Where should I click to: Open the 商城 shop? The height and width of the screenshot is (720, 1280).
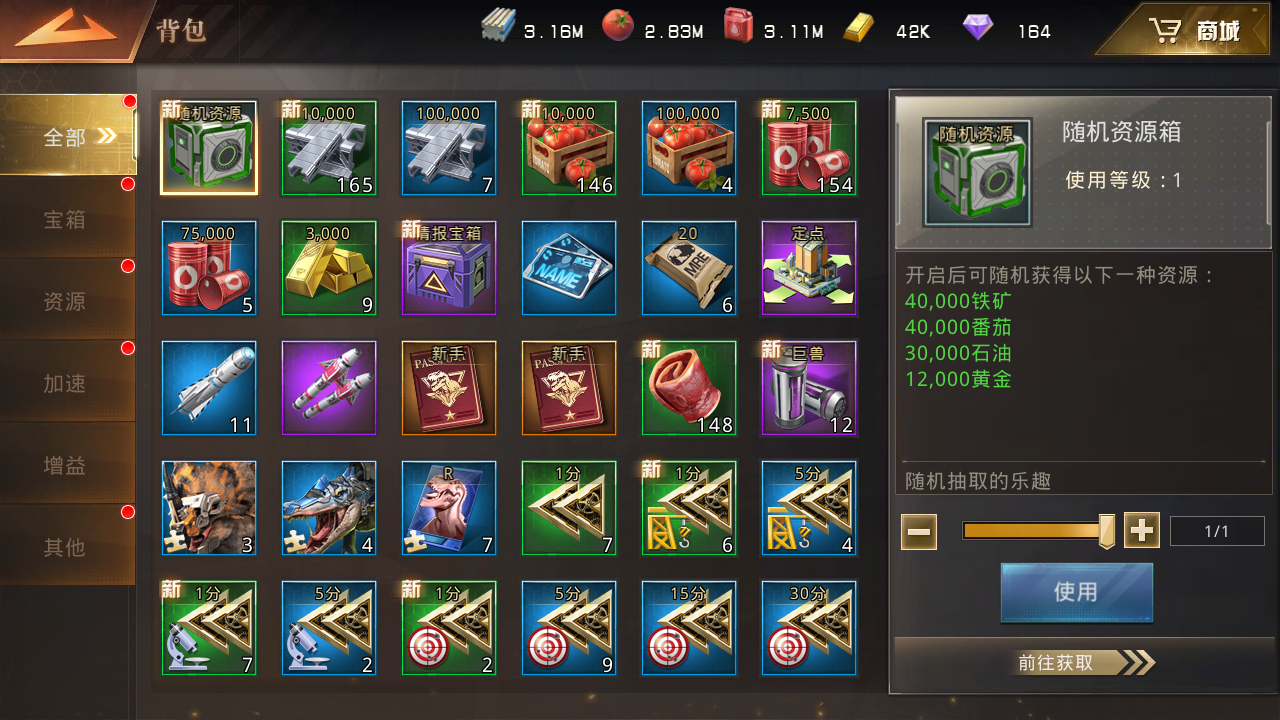pos(1190,30)
